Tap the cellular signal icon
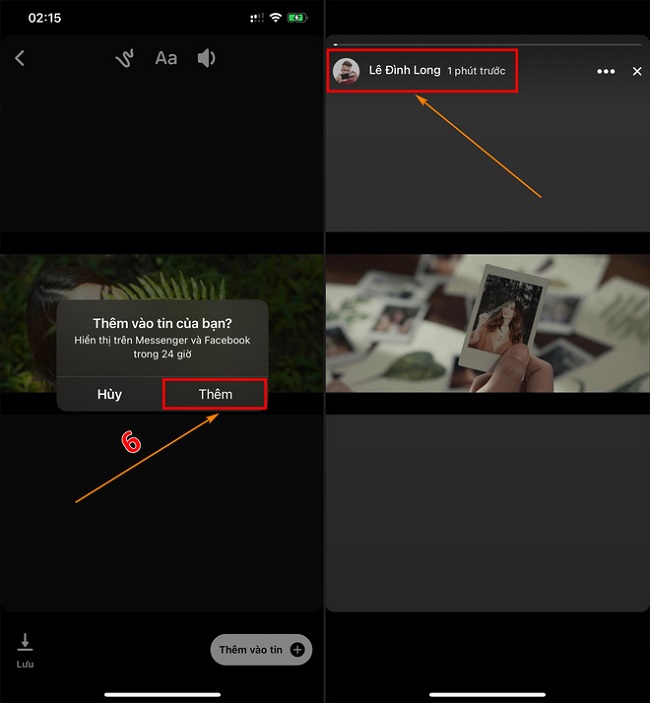The width and height of the screenshot is (650, 703). [257, 18]
